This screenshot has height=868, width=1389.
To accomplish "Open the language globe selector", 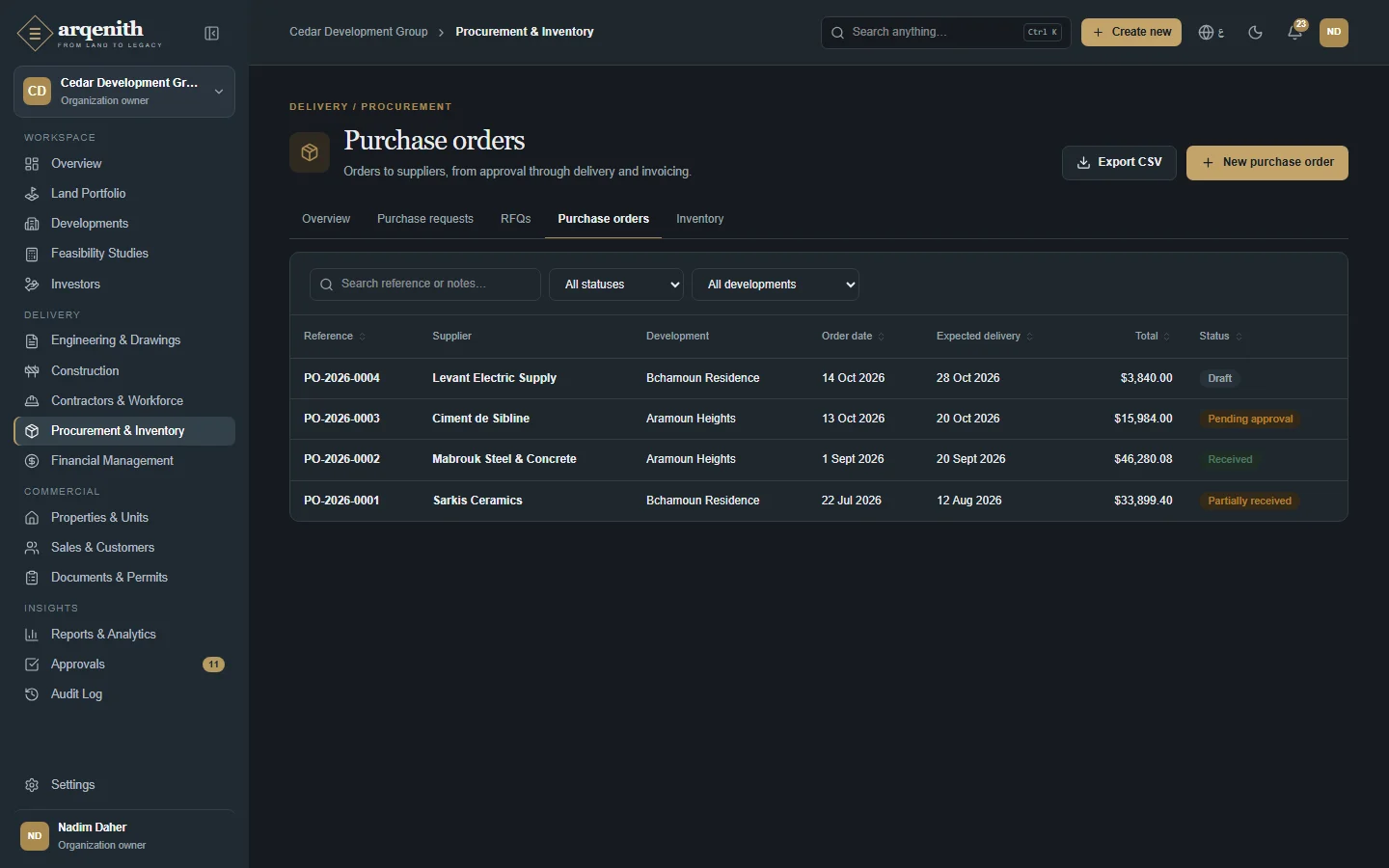I will click(x=1212, y=33).
